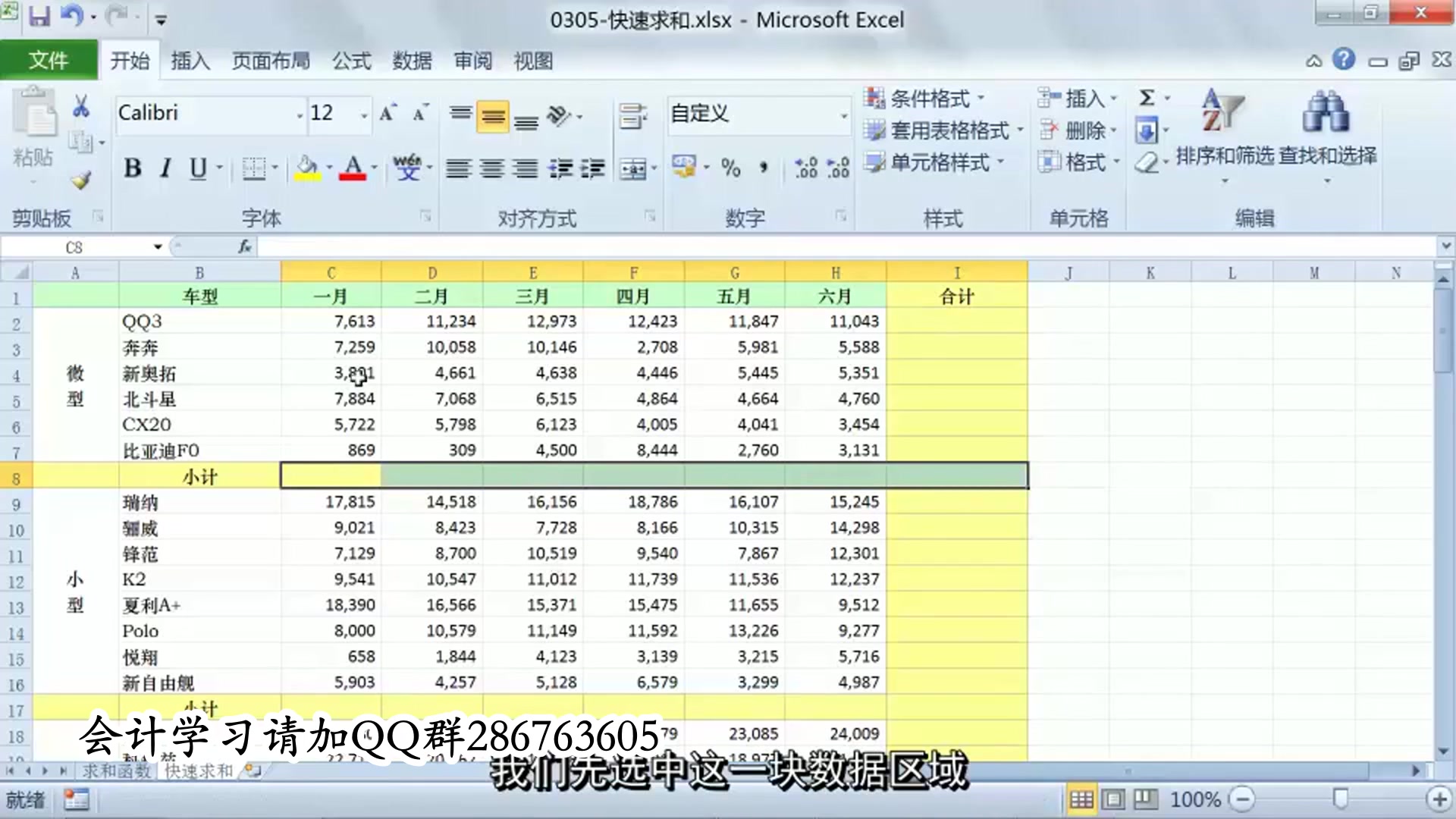Click the Paste clipboard icon
The image size is (1456, 819).
coord(34,111)
